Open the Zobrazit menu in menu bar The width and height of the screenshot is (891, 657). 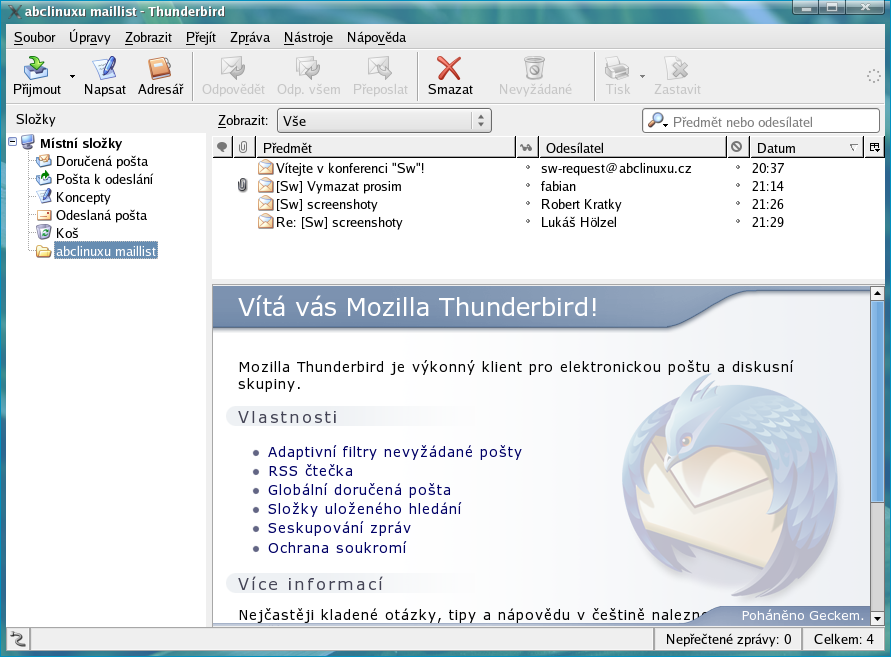[x=148, y=38]
